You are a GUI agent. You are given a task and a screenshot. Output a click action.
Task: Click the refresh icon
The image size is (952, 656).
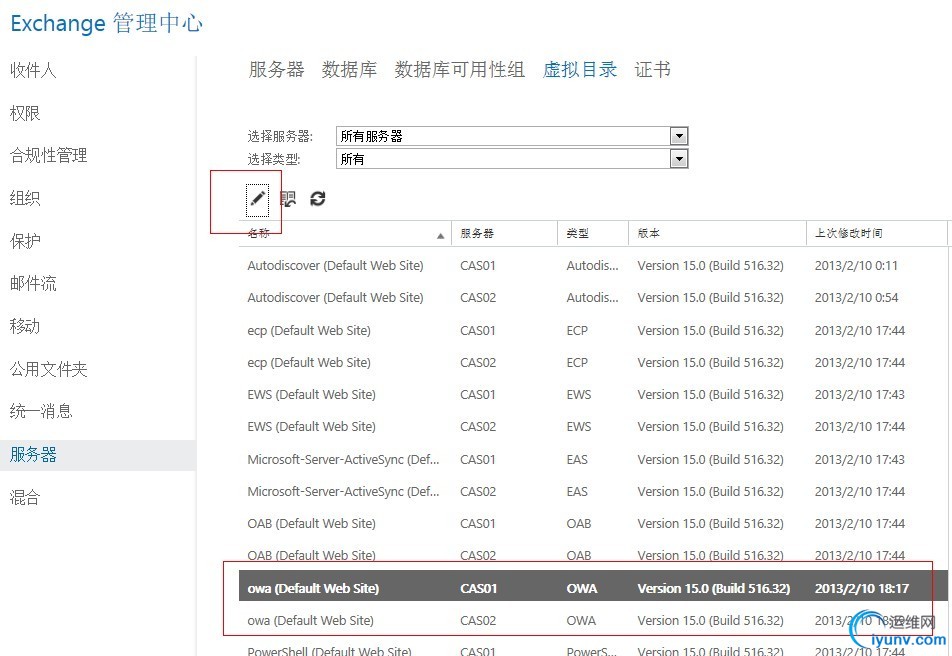point(318,199)
